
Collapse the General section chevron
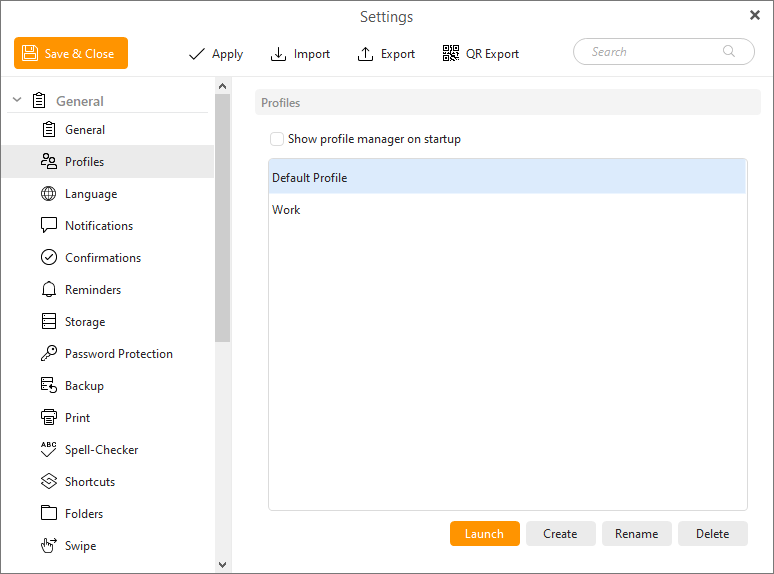17,101
